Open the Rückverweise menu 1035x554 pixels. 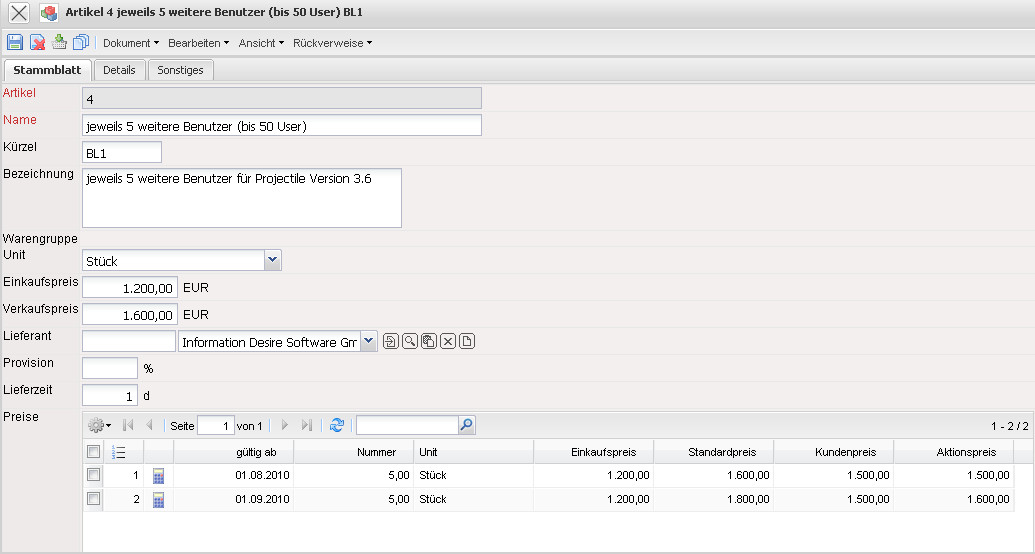(x=333, y=43)
